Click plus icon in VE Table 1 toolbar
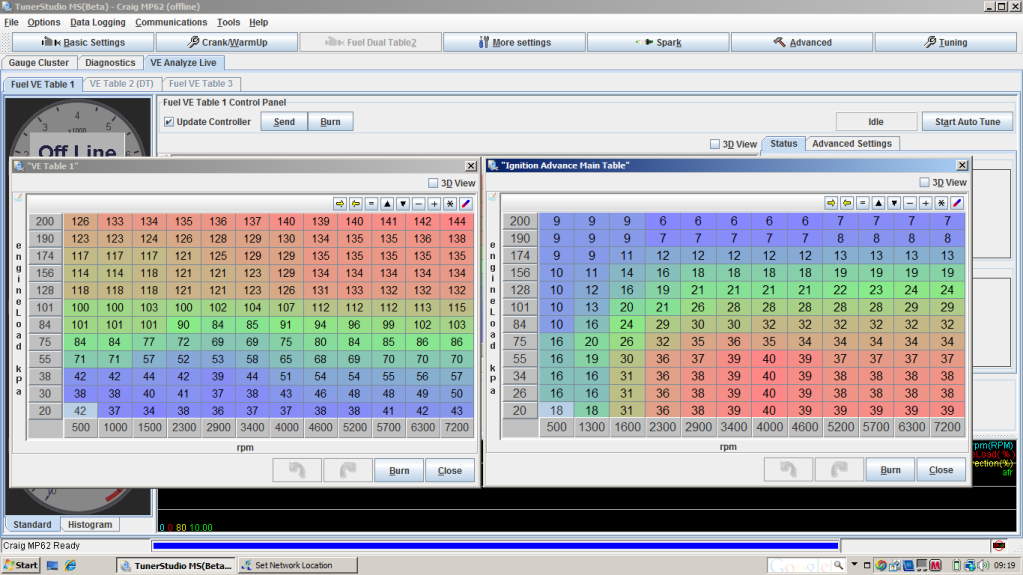 [434, 204]
